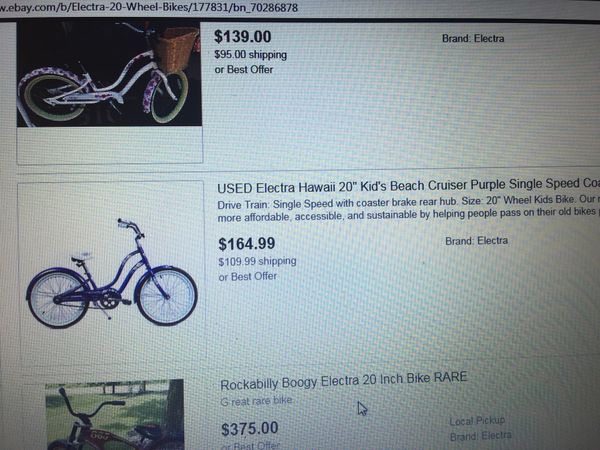This screenshot has height=450, width=600.
Task: Click 'Brand: Electra' beside the $164.99 listing
Action: [x=476, y=241]
